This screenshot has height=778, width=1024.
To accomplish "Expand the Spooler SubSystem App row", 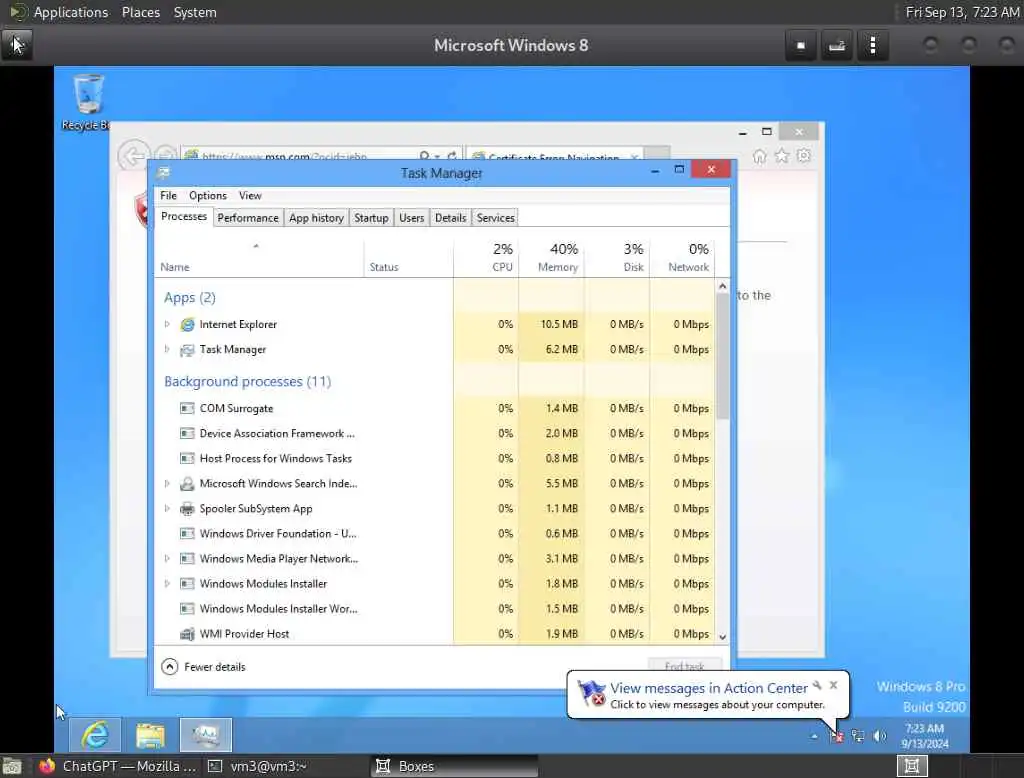I will pyautogui.click(x=167, y=509).
